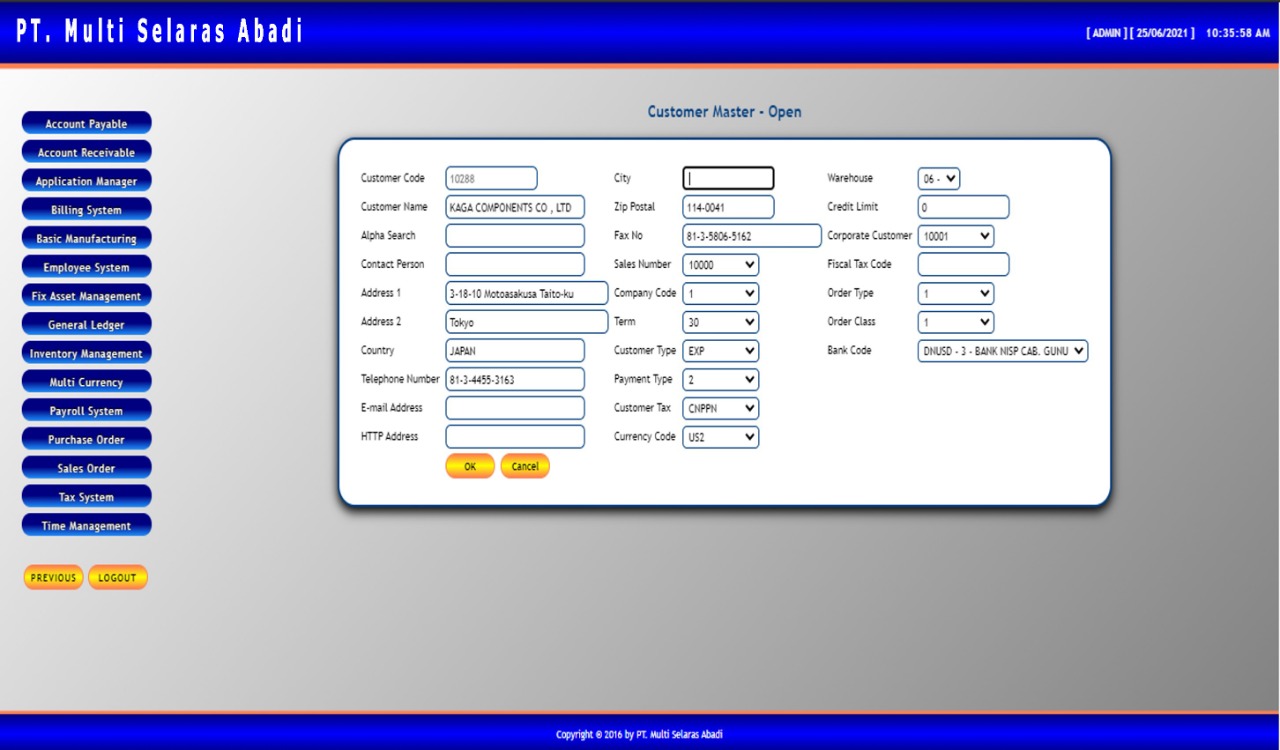Click the Contact Person field

tap(515, 264)
